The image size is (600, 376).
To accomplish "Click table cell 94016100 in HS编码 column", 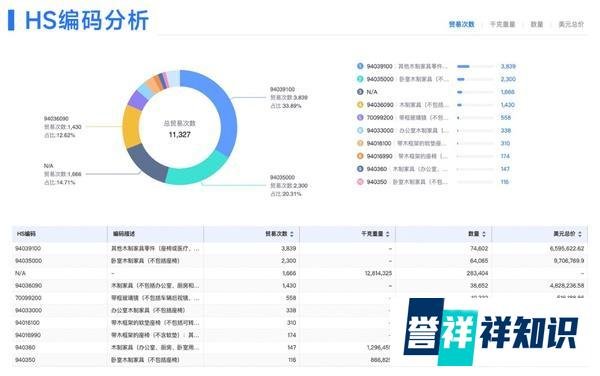I will 27,322.
